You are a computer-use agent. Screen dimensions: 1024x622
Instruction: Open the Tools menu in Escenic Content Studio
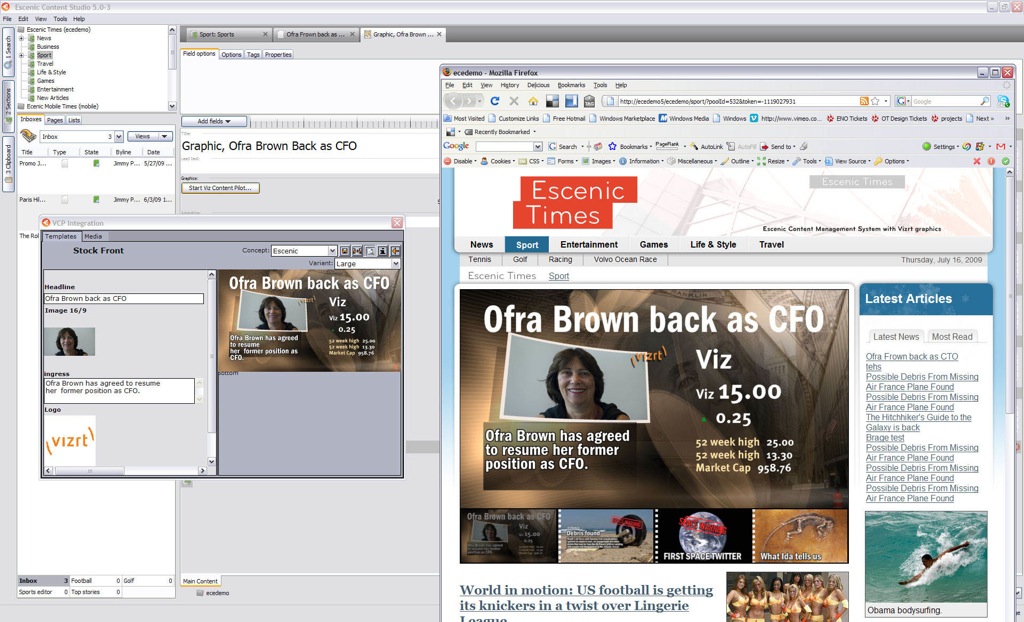[60, 19]
